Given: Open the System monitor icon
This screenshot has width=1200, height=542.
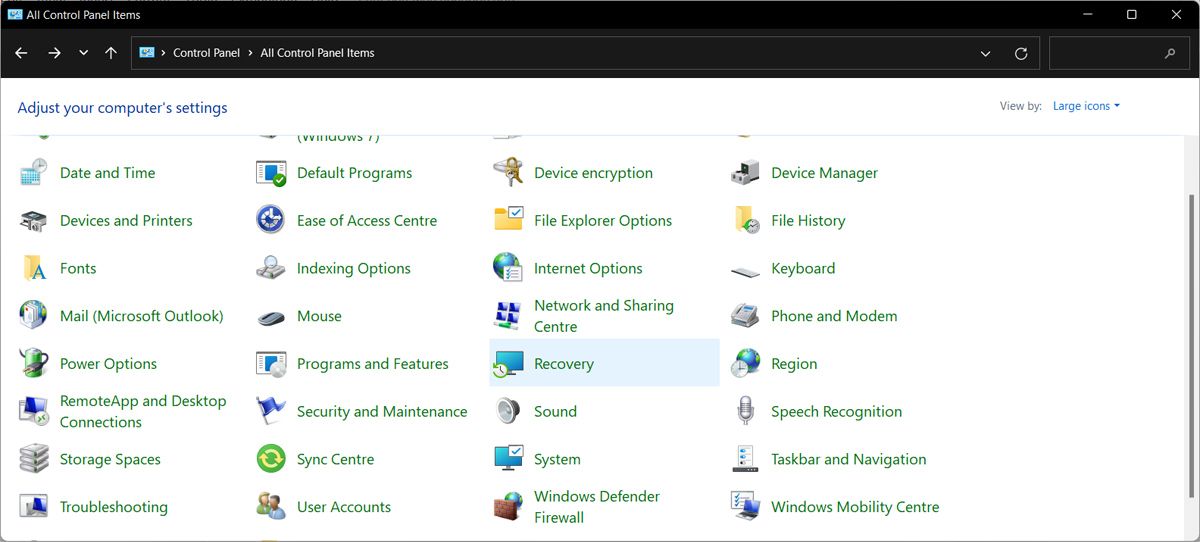Looking at the screenshot, I should (x=508, y=460).
